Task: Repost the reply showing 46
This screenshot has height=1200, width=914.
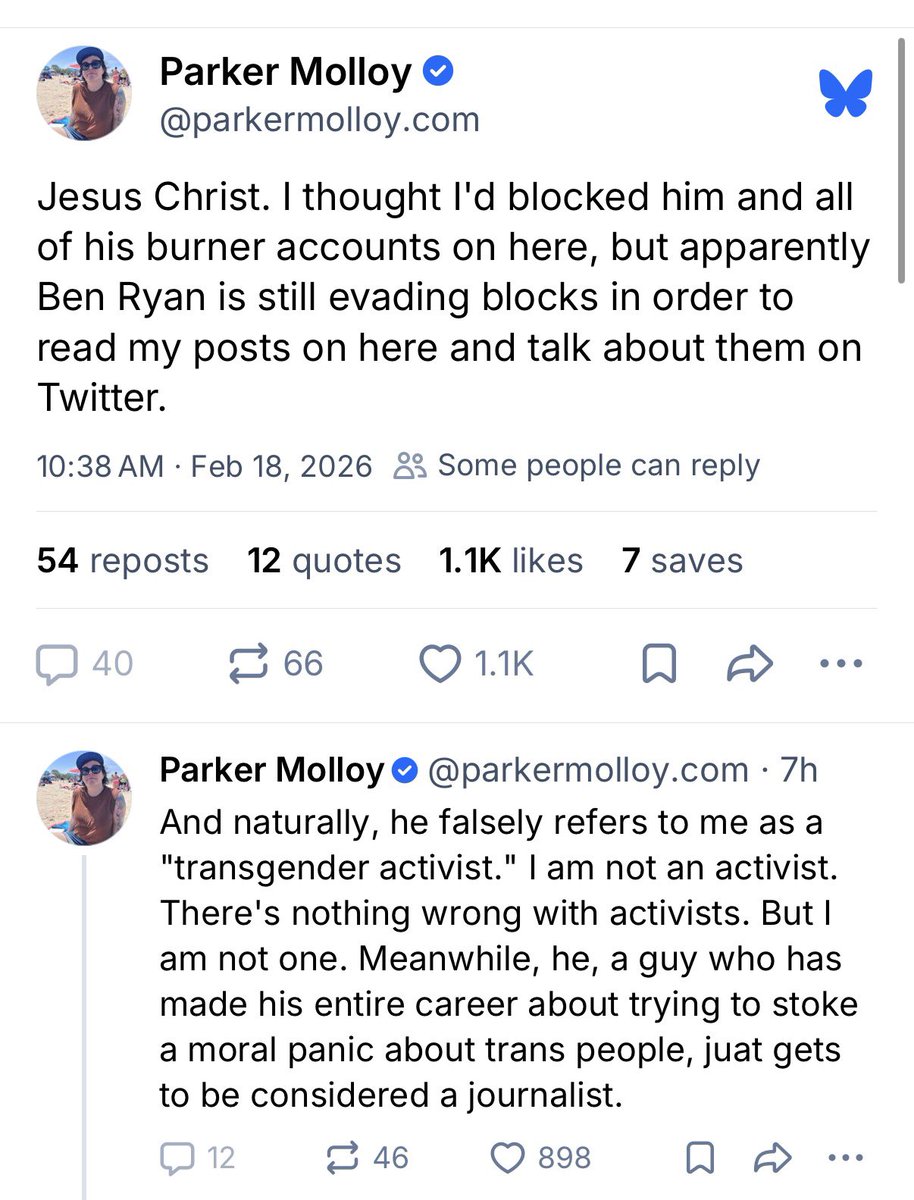Action: click(x=344, y=1157)
